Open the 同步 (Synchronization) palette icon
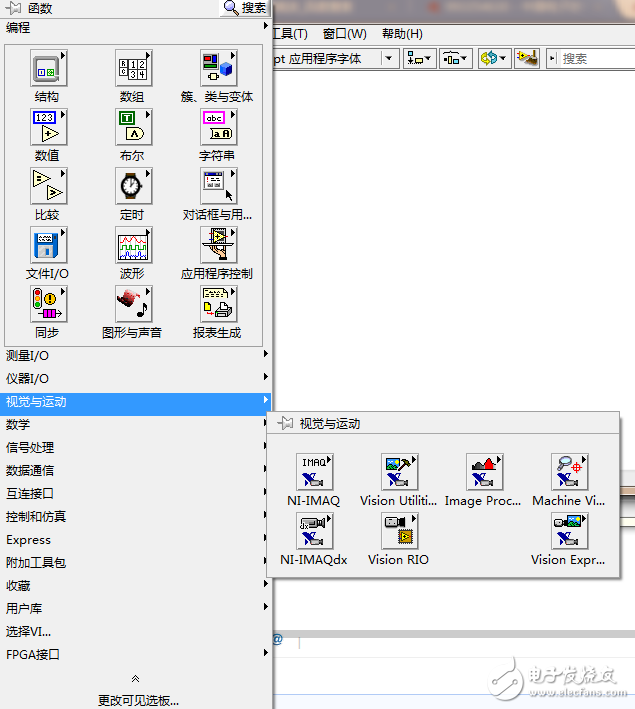Image resolution: width=635 pixels, height=709 pixels. pyautogui.click(x=48, y=304)
